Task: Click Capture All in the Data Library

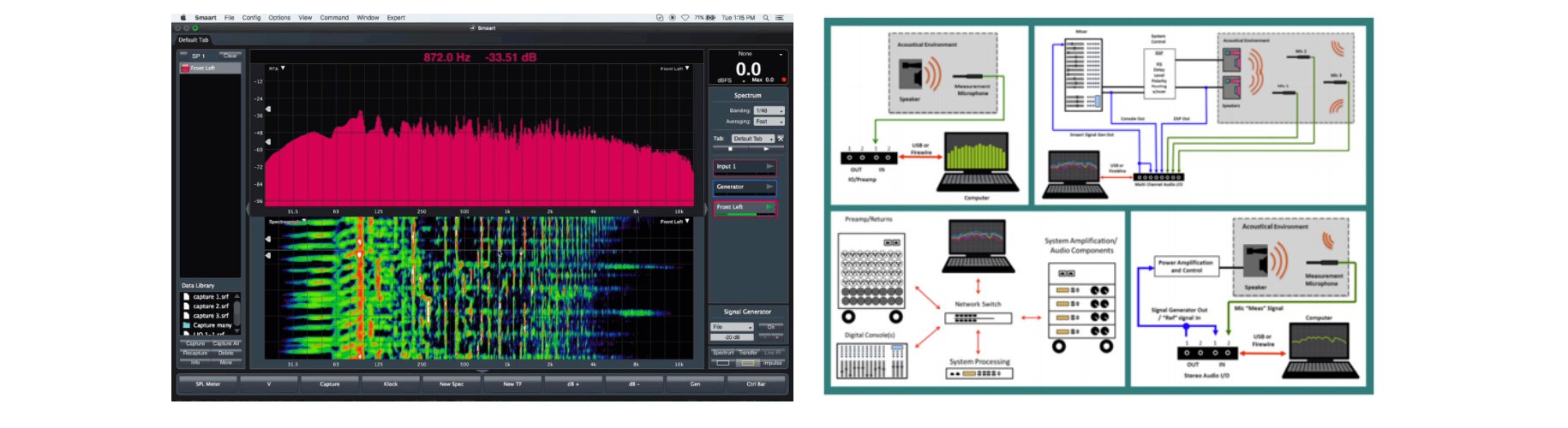Action: (x=226, y=343)
